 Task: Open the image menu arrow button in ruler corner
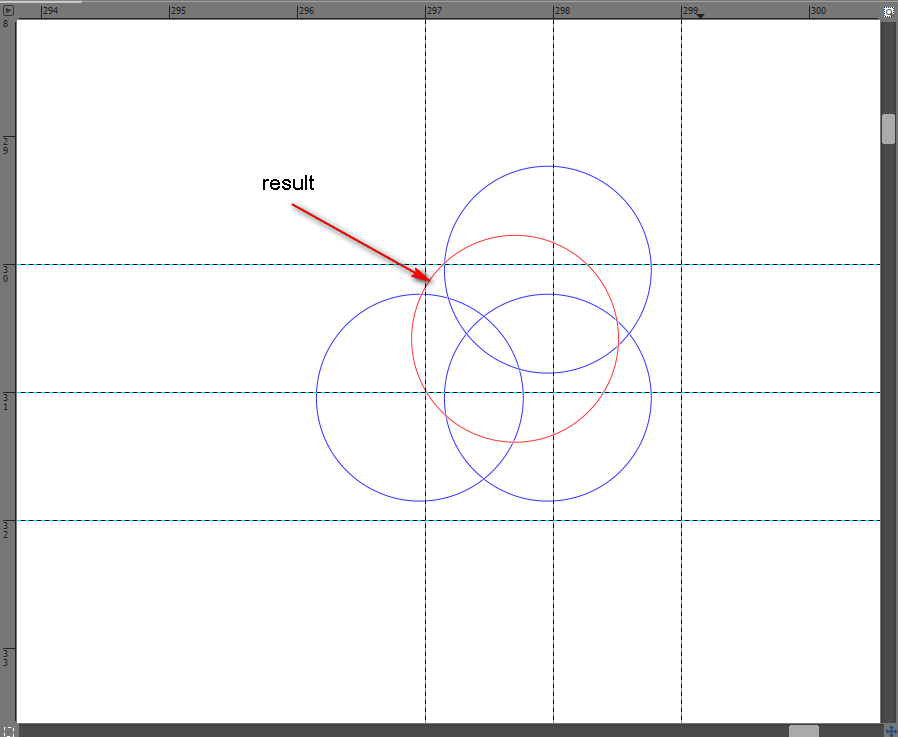click(x=8, y=10)
